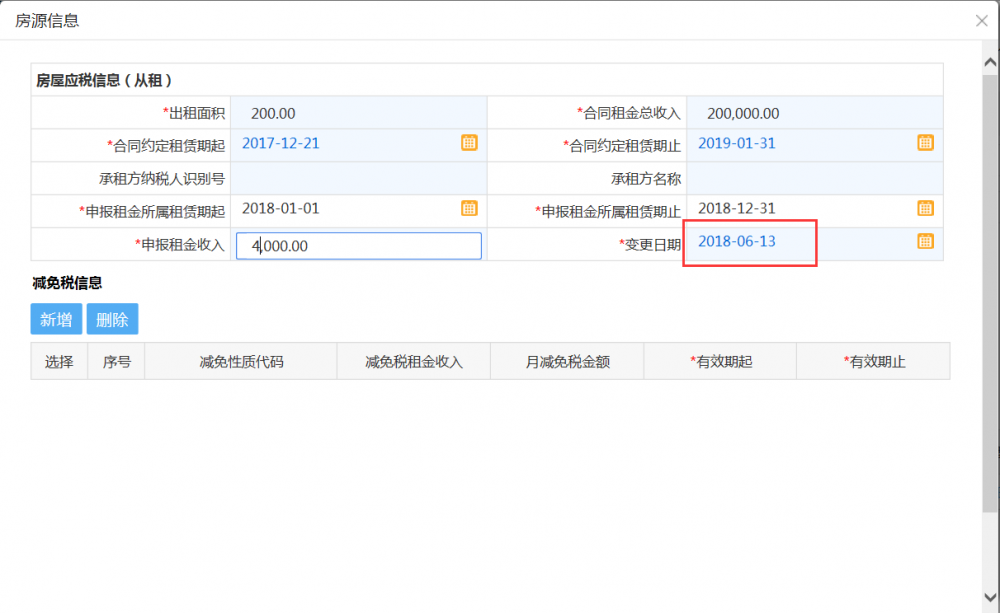Click the 新增 button
Viewport: 1000px width, 613px height.
click(x=56, y=320)
